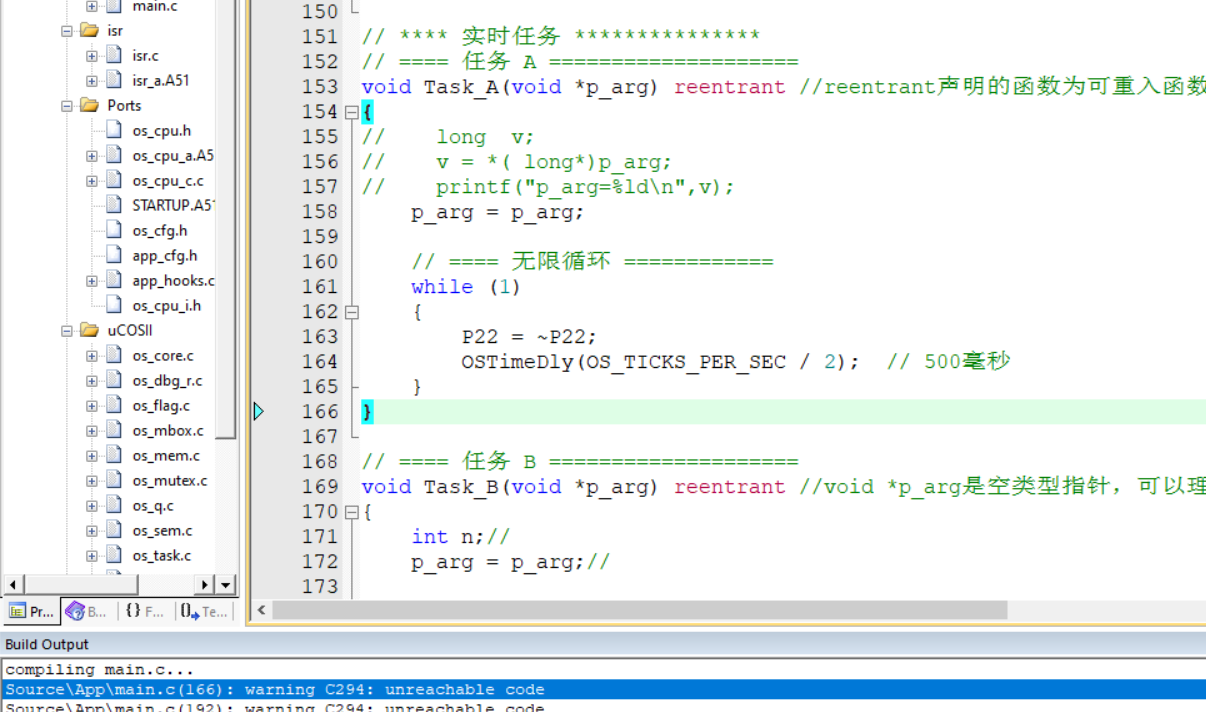Click the os_cpu.h file icon
The image size is (1206, 712).
pyautogui.click(x=113, y=131)
